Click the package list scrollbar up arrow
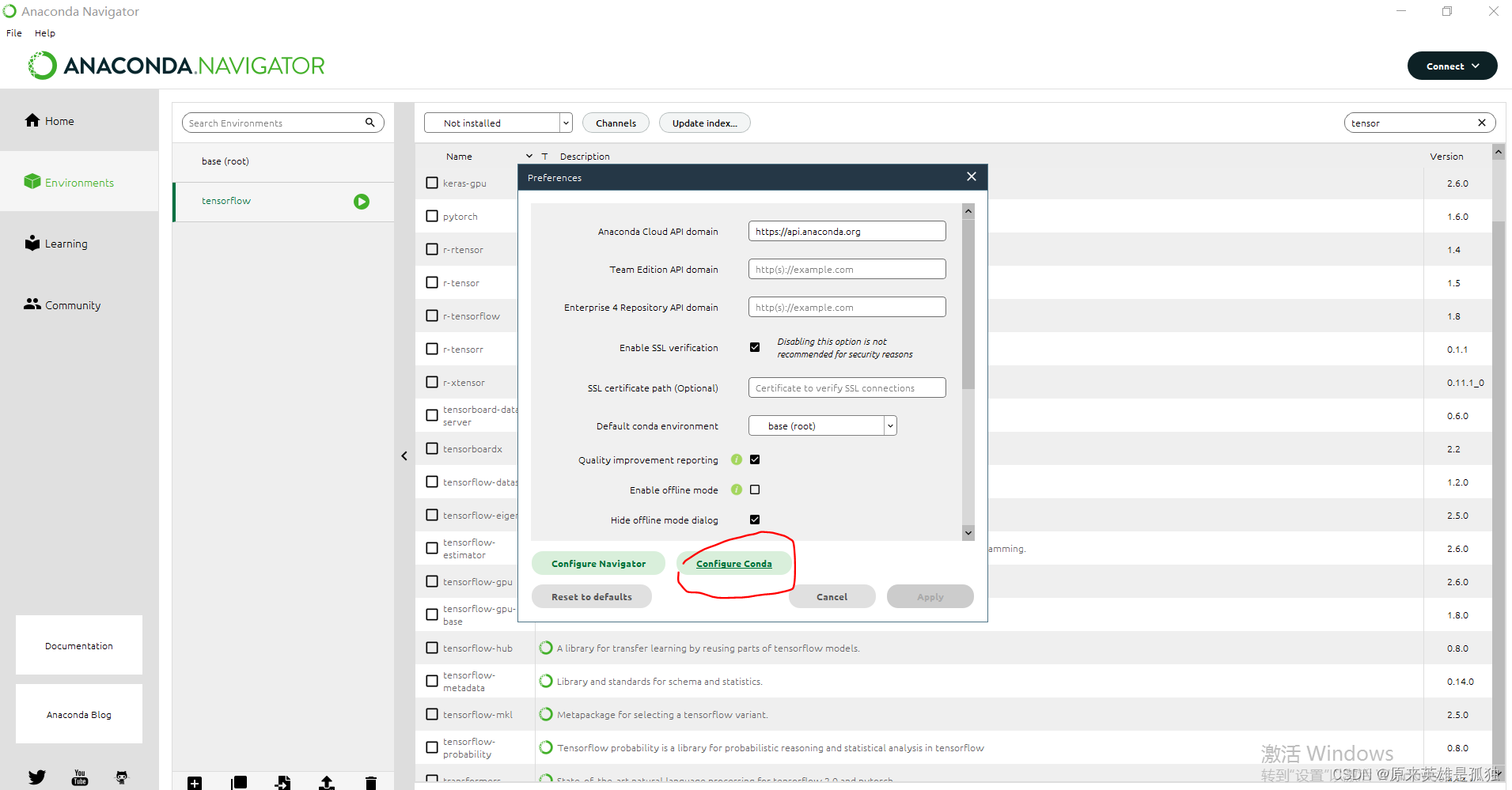This screenshot has height=790, width=1512. (1498, 151)
